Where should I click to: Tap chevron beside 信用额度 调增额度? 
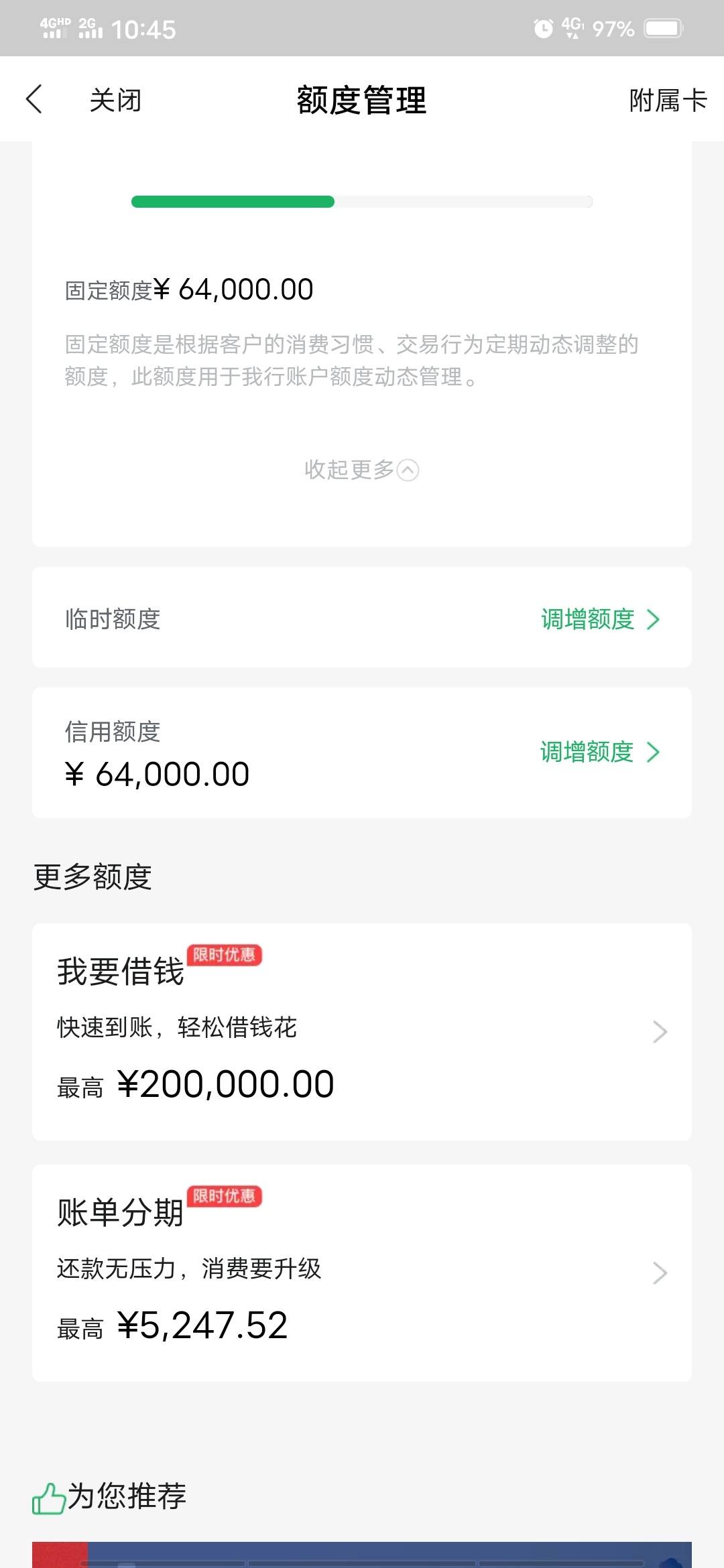pyautogui.click(x=654, y=753)
